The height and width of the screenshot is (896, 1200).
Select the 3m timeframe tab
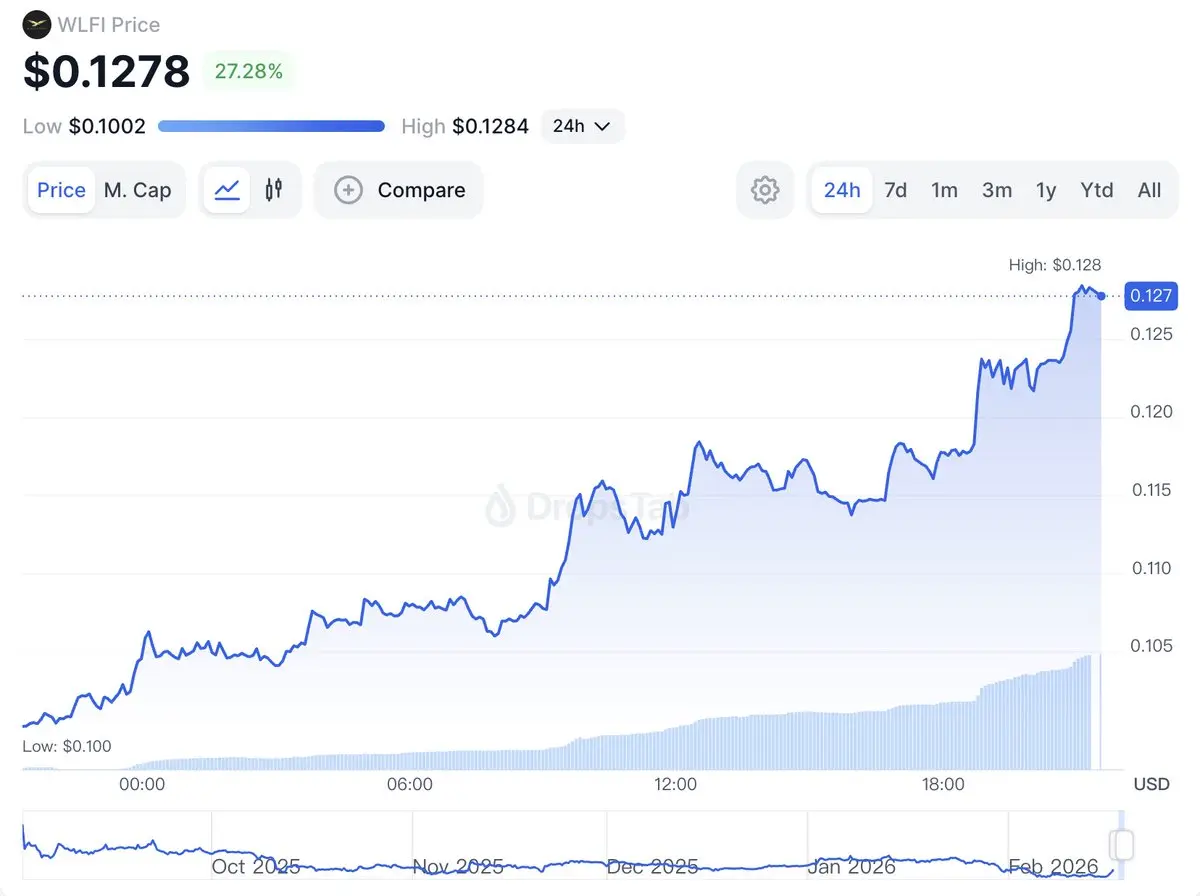point(997,190)
